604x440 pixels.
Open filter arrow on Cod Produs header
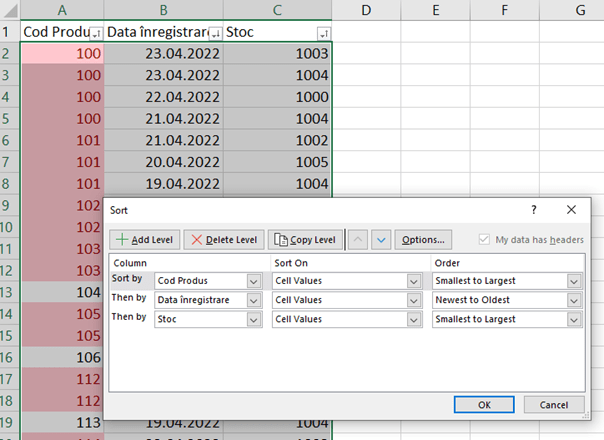point(96,33)
